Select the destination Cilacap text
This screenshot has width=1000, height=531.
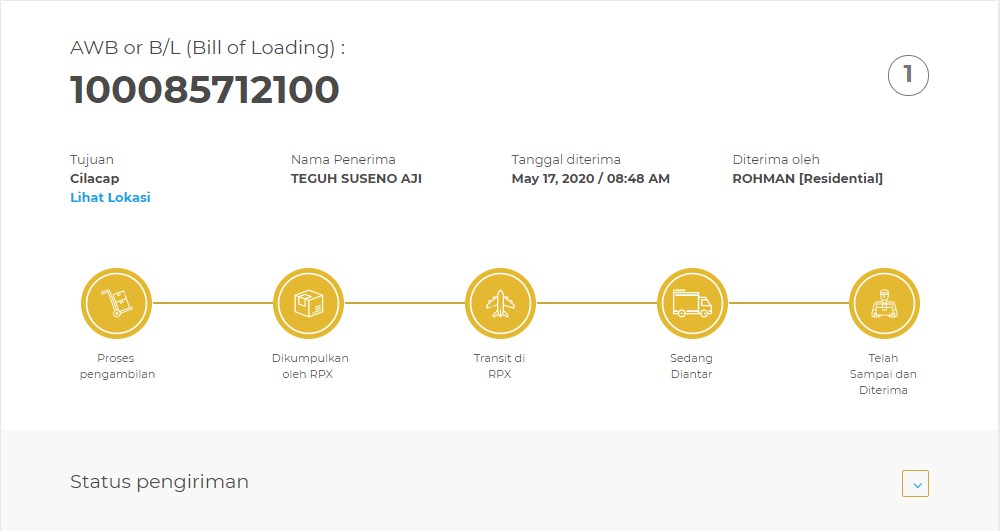coord(94,178)
